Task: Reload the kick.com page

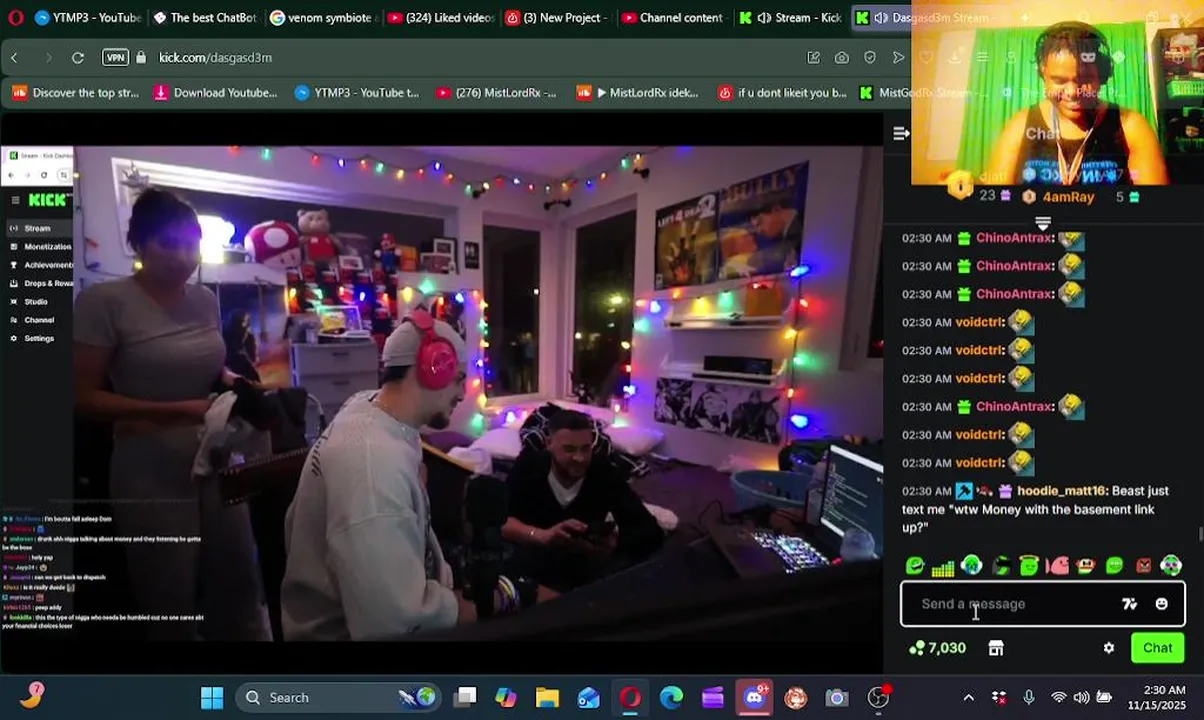Action: pos(78,58)
